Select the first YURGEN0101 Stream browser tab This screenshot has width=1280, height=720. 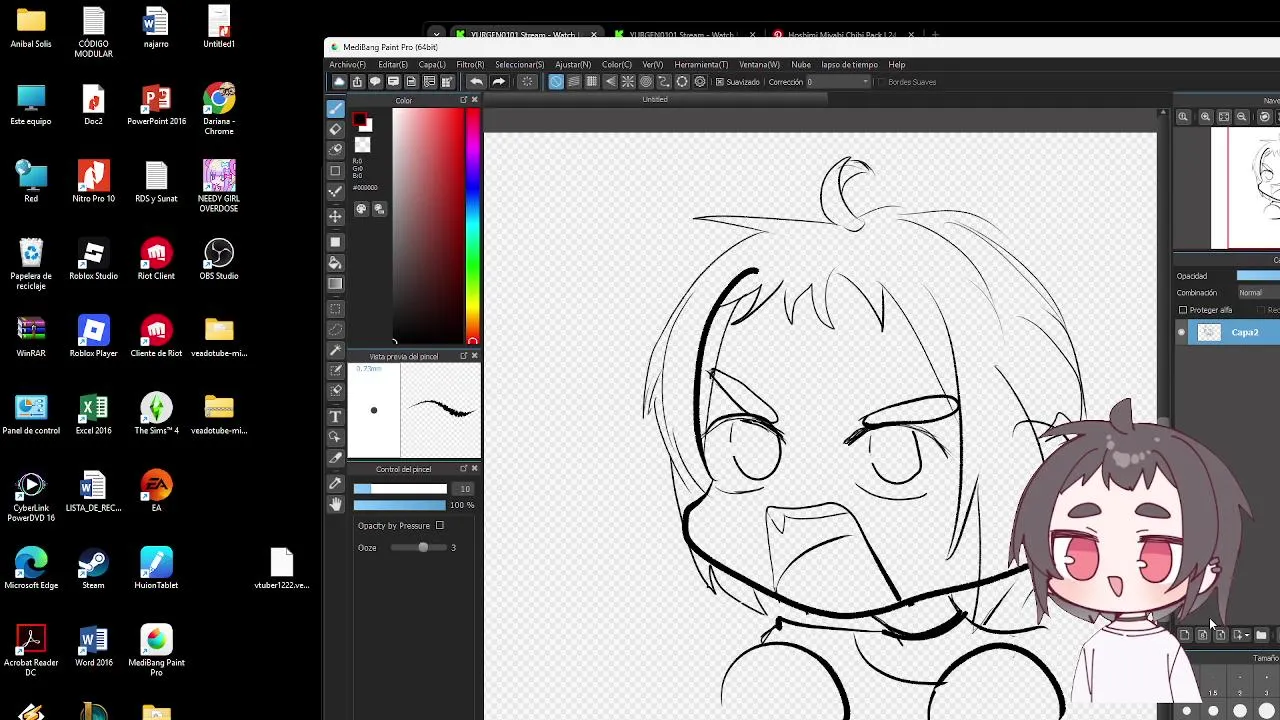[x=524, y=35]
